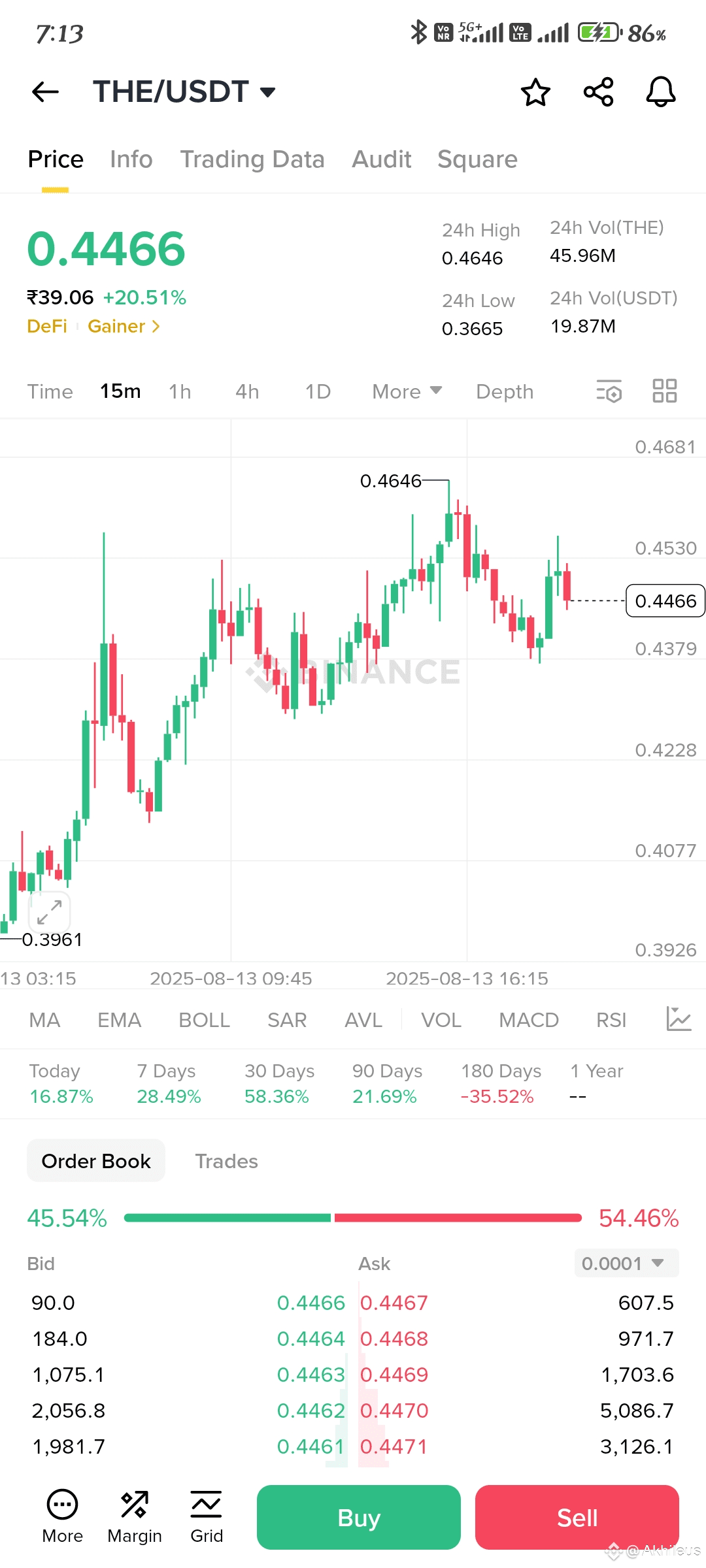
Task: Open the 0.0001 price precision dropdown
Action: coord(626,1263)
